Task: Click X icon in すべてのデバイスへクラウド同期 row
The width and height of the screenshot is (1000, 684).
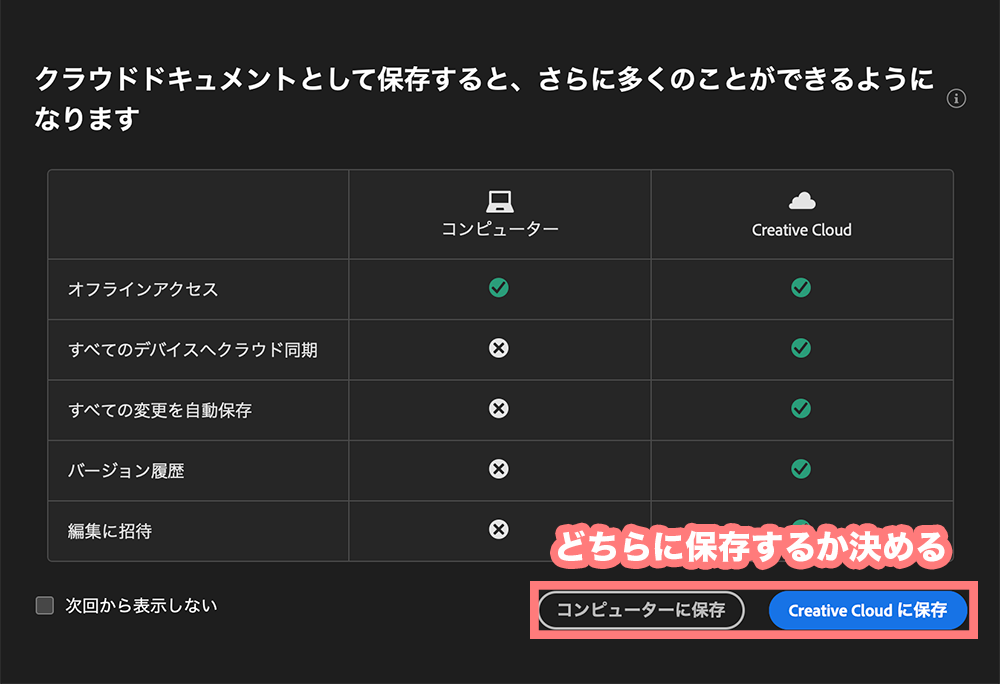Action: click(x=499, y=348)
